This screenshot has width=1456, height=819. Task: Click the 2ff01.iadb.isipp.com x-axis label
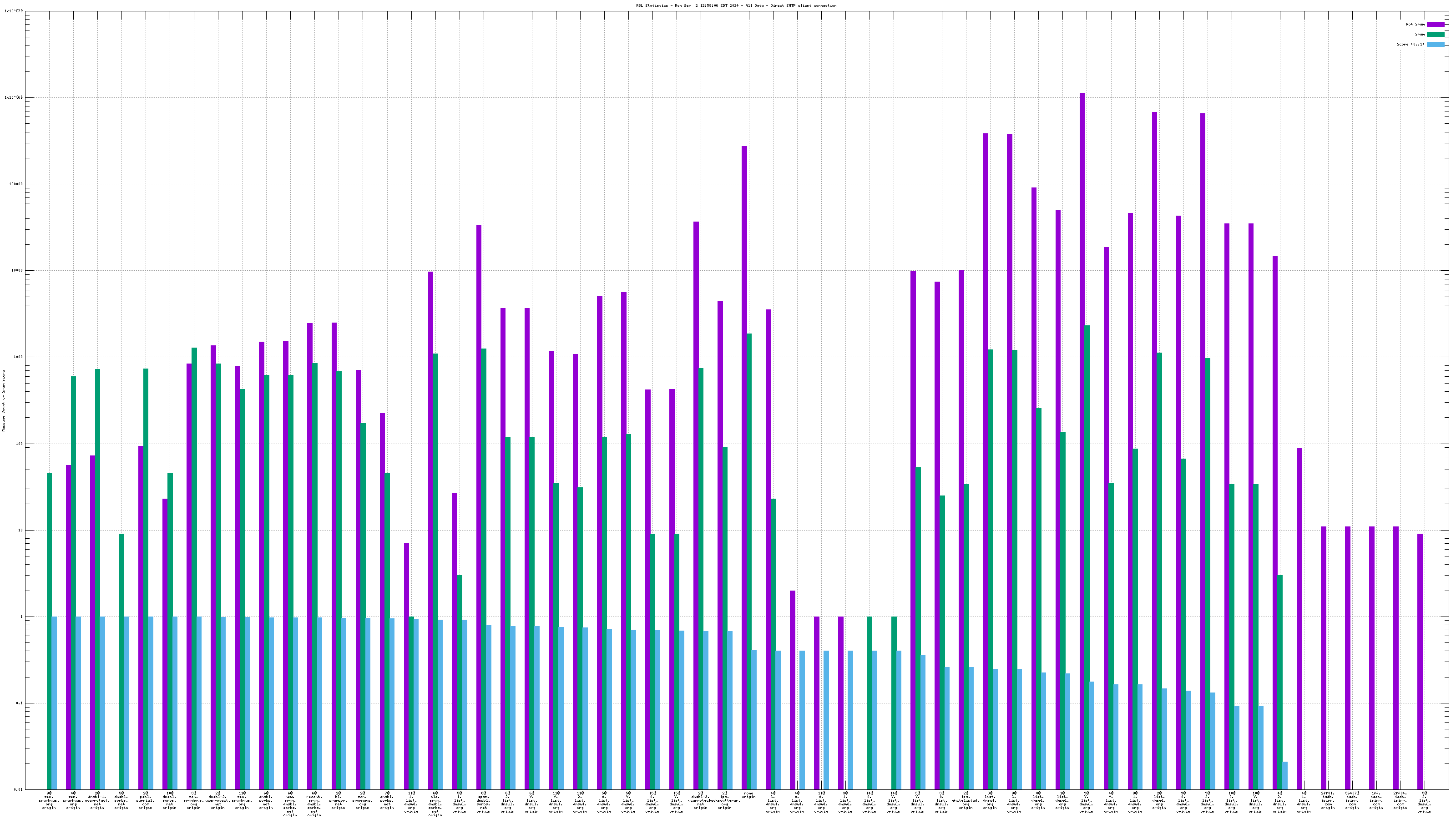(x=1328, y=800)
